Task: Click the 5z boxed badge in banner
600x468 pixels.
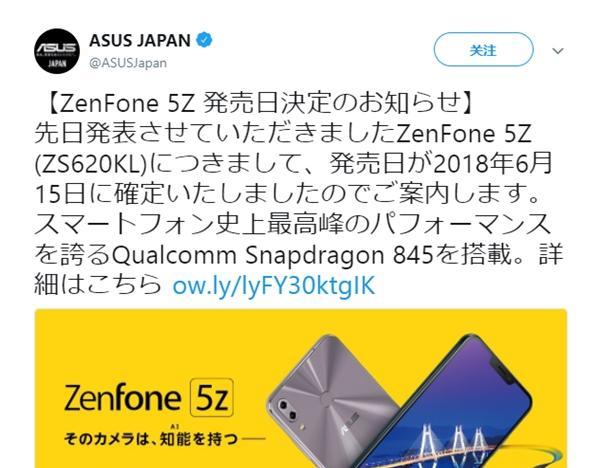Action: coord(212,397)
